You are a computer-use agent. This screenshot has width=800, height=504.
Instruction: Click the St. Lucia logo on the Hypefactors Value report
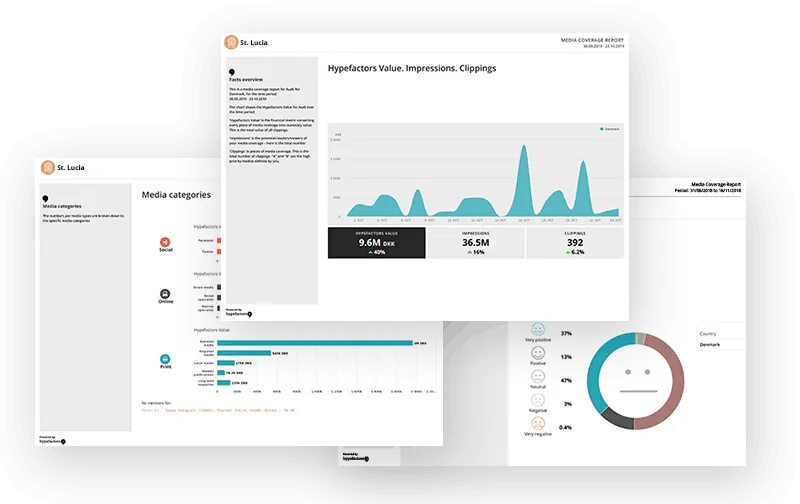[x=231, y=42]
